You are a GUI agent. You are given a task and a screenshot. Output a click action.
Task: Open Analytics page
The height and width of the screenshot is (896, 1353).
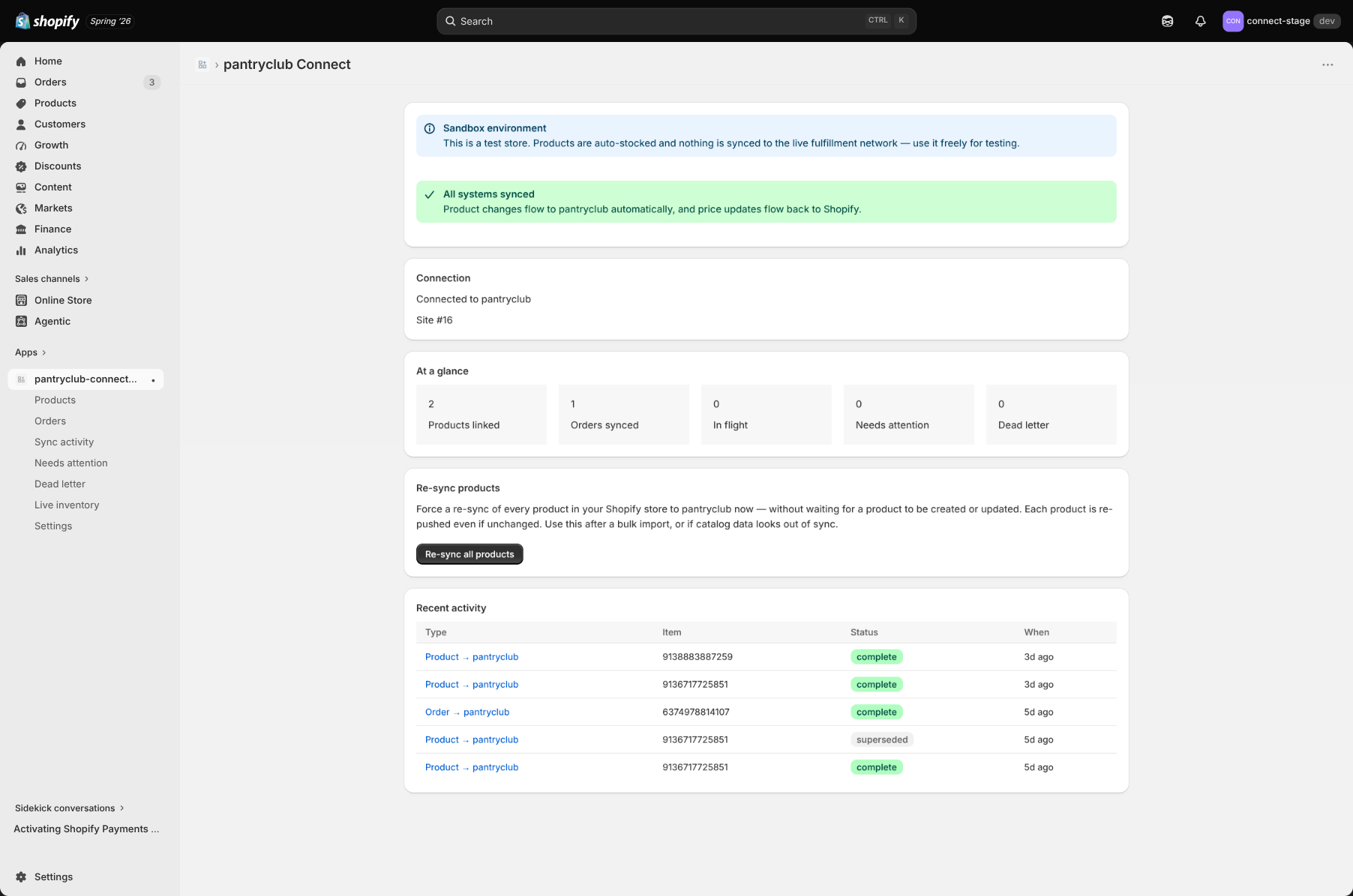pyautogui.click(x=85, y=250)
